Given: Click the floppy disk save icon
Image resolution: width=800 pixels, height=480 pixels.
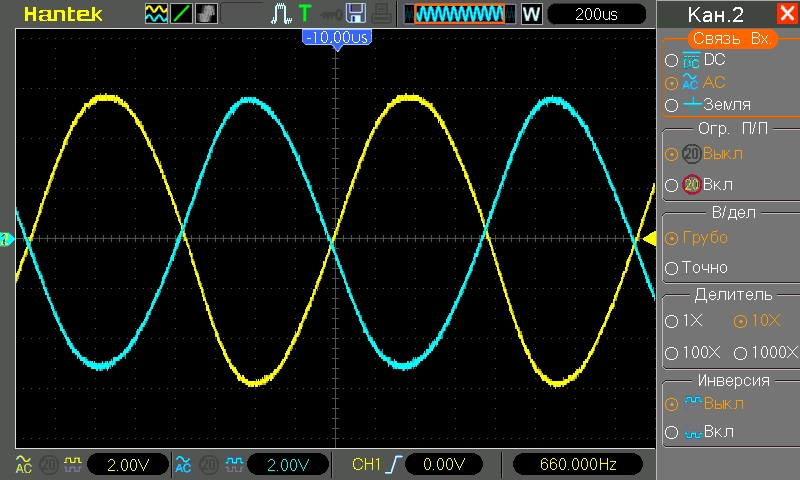Looking at the screenshot, I should pos(356,14).
